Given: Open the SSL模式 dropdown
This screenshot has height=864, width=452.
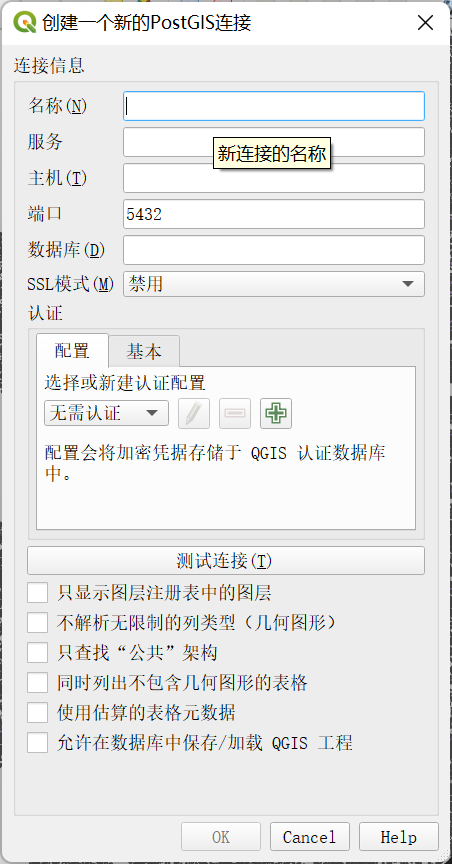Looking at the screenshot, I should pos(274,284).
